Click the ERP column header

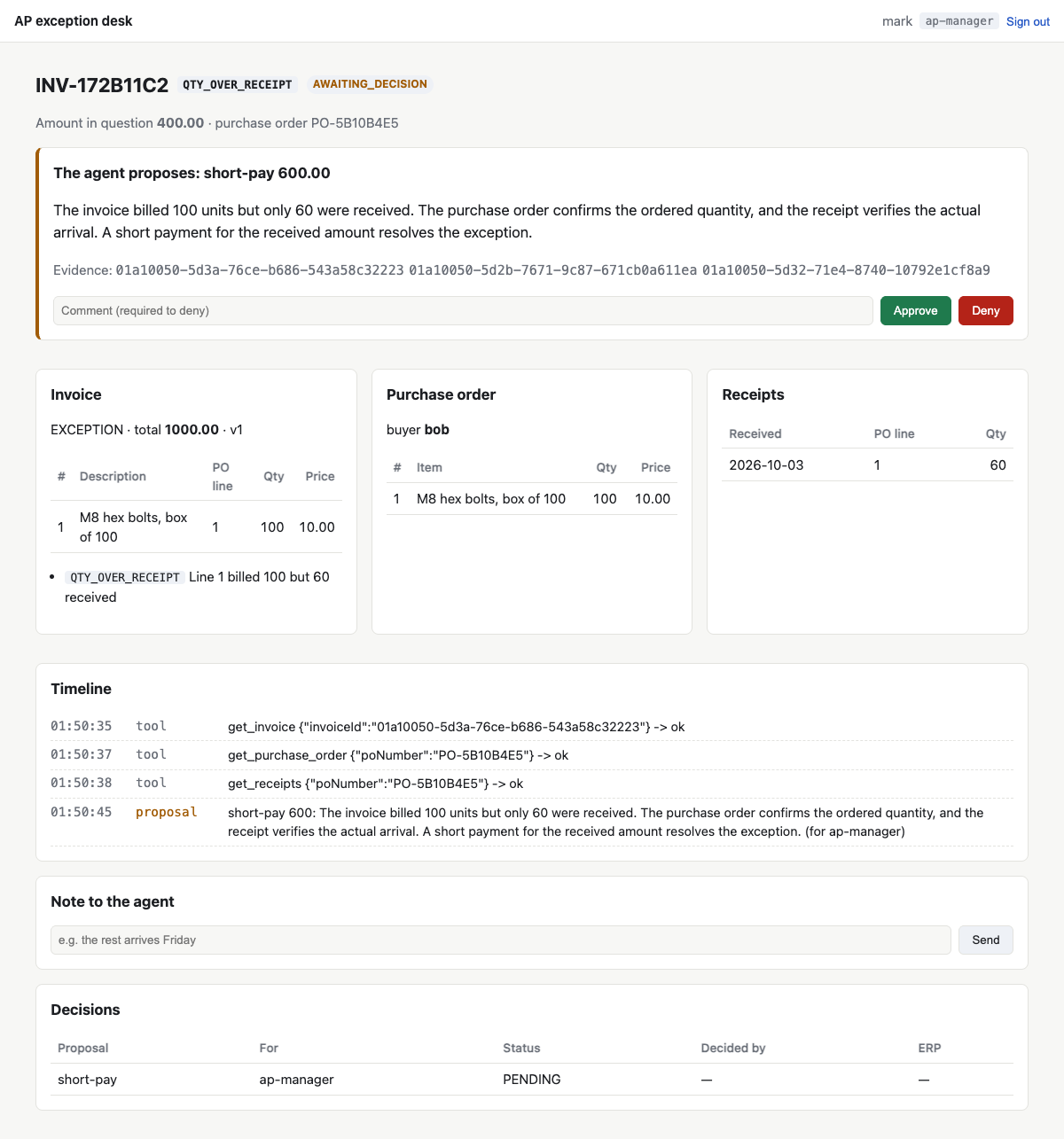tap(929, 1048)
